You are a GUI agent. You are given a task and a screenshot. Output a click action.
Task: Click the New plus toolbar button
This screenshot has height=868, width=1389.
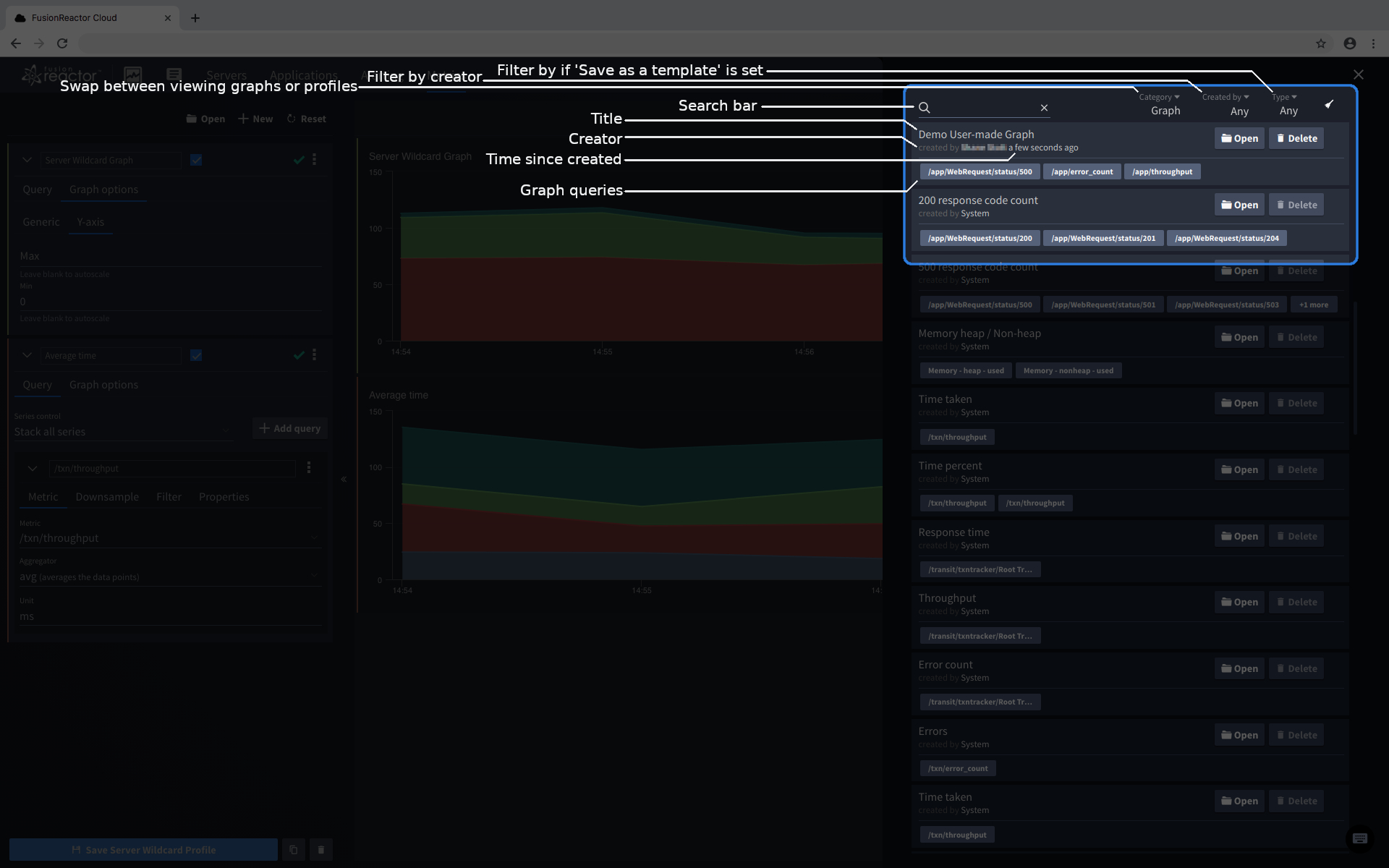(255, 119)
